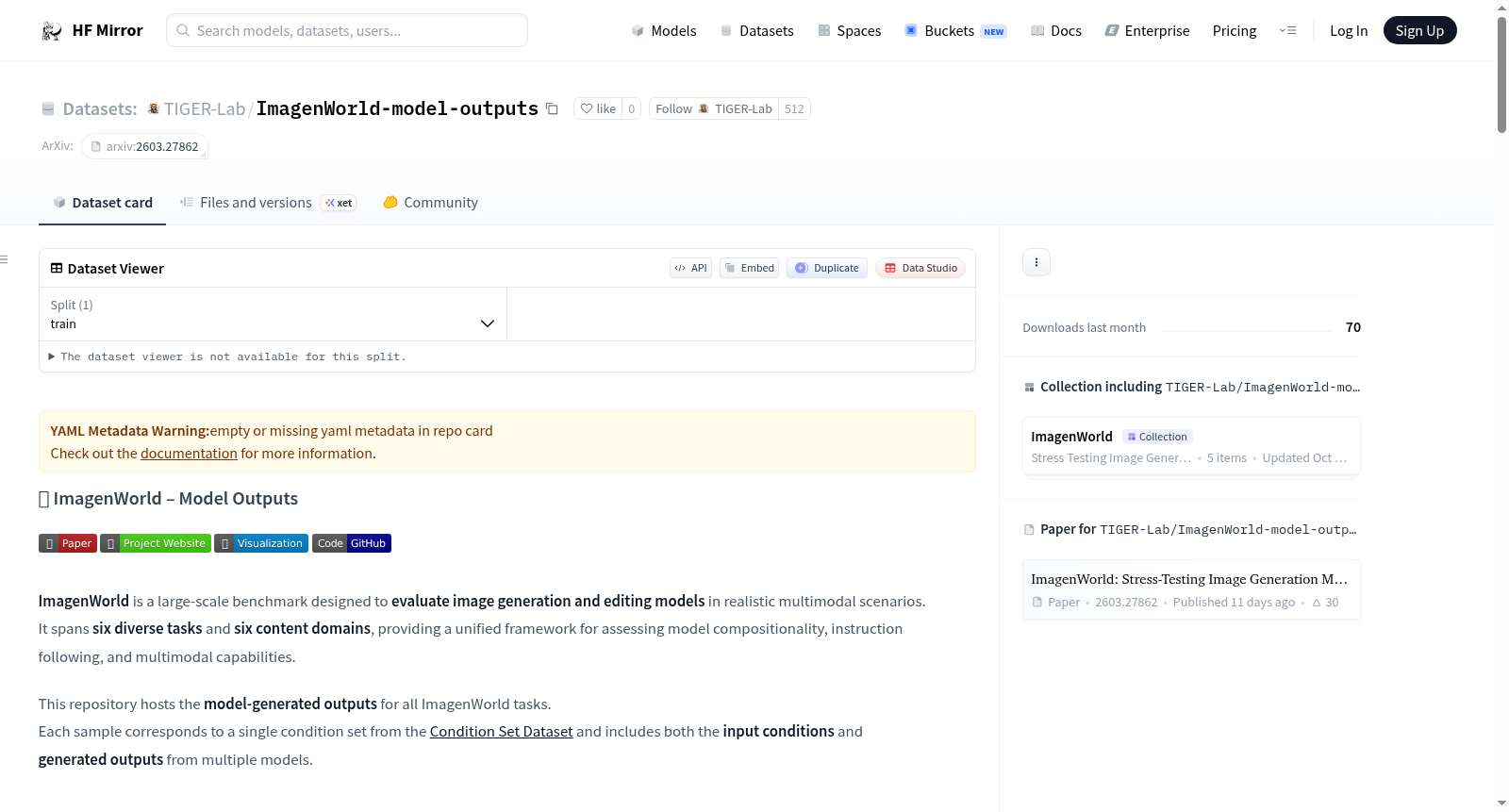Image resolution: width=1509 pixels, height=812 pixels.
Task: Open the Split train dropdown
Action: [x=273, y=314]
